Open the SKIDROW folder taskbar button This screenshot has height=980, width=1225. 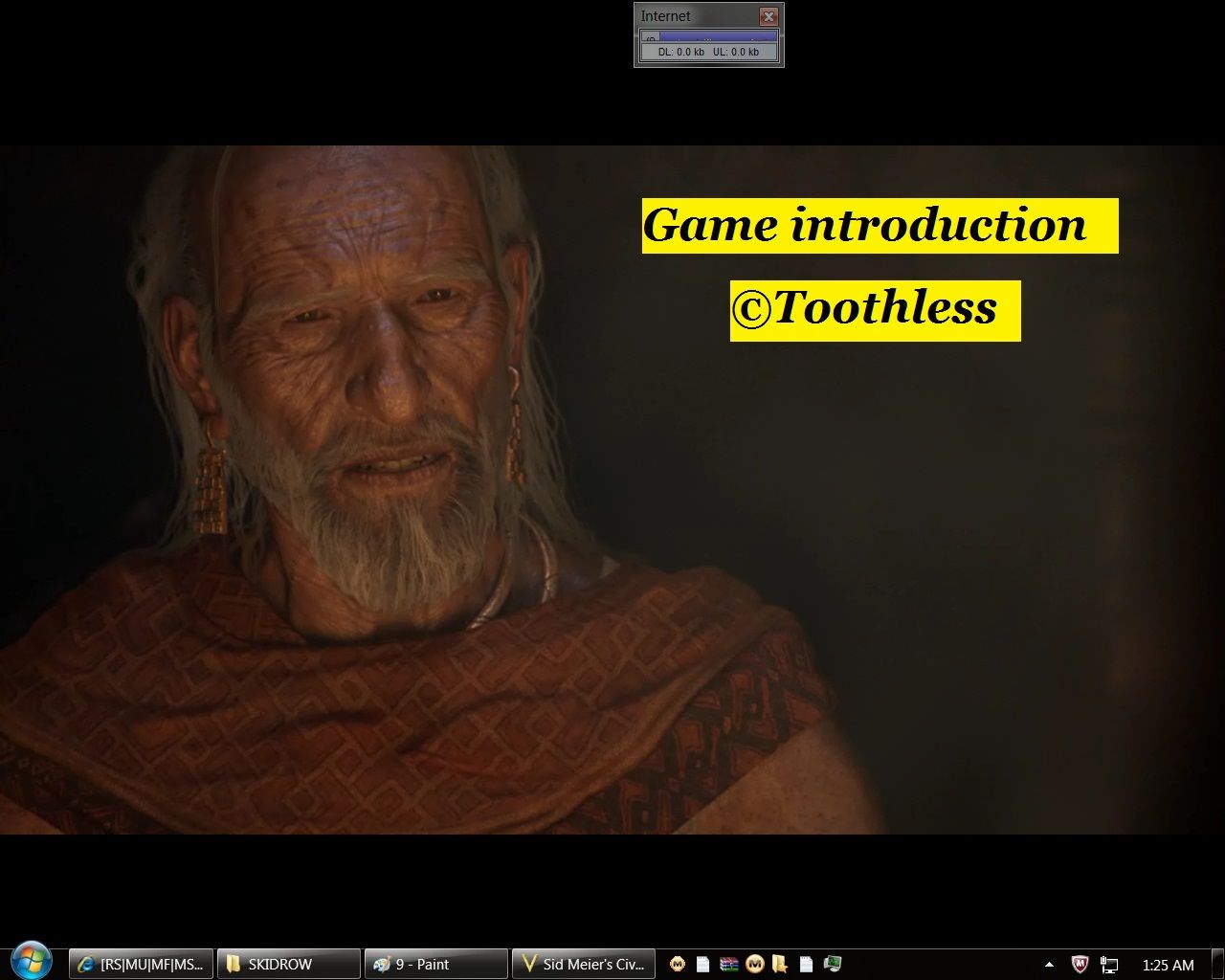pos(289,964)
